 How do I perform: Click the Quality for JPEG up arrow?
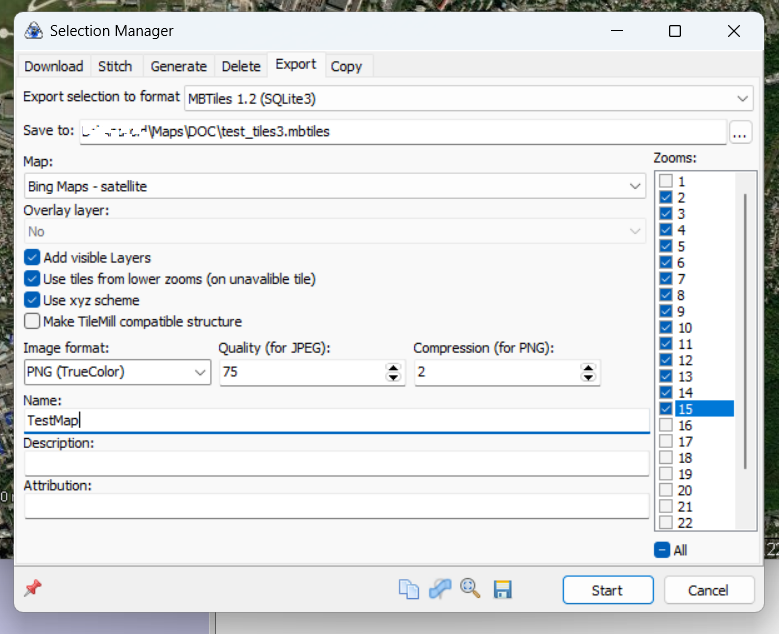click(x=394, y=368)
